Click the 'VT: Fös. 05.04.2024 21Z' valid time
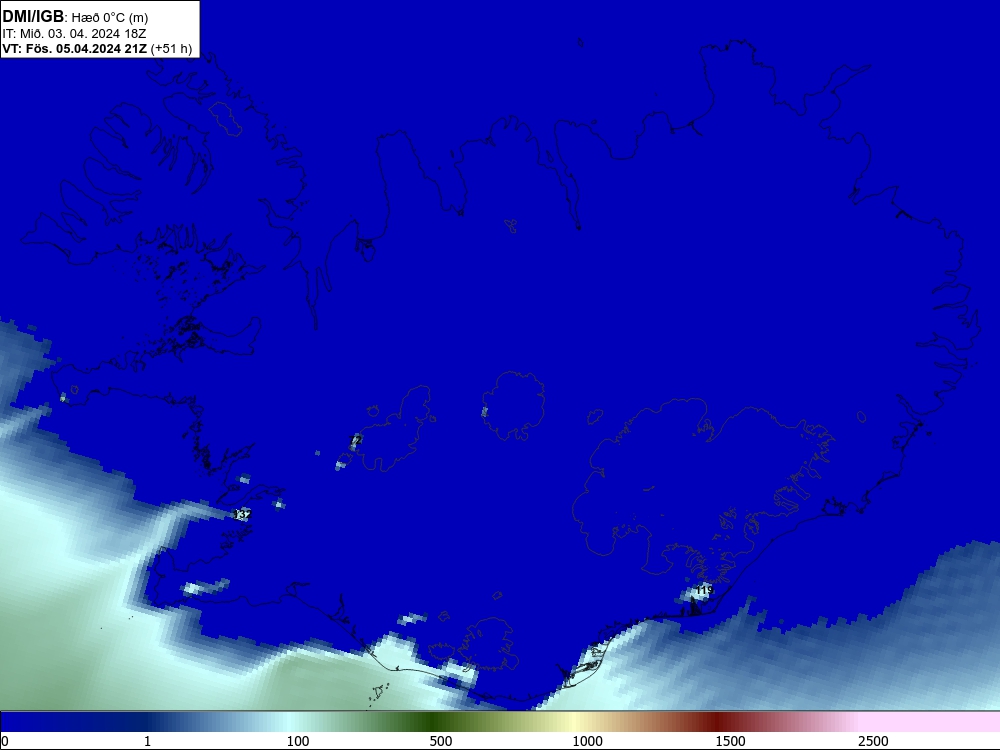The width and height of the screenshot is (1000, 750). point(75,49)
